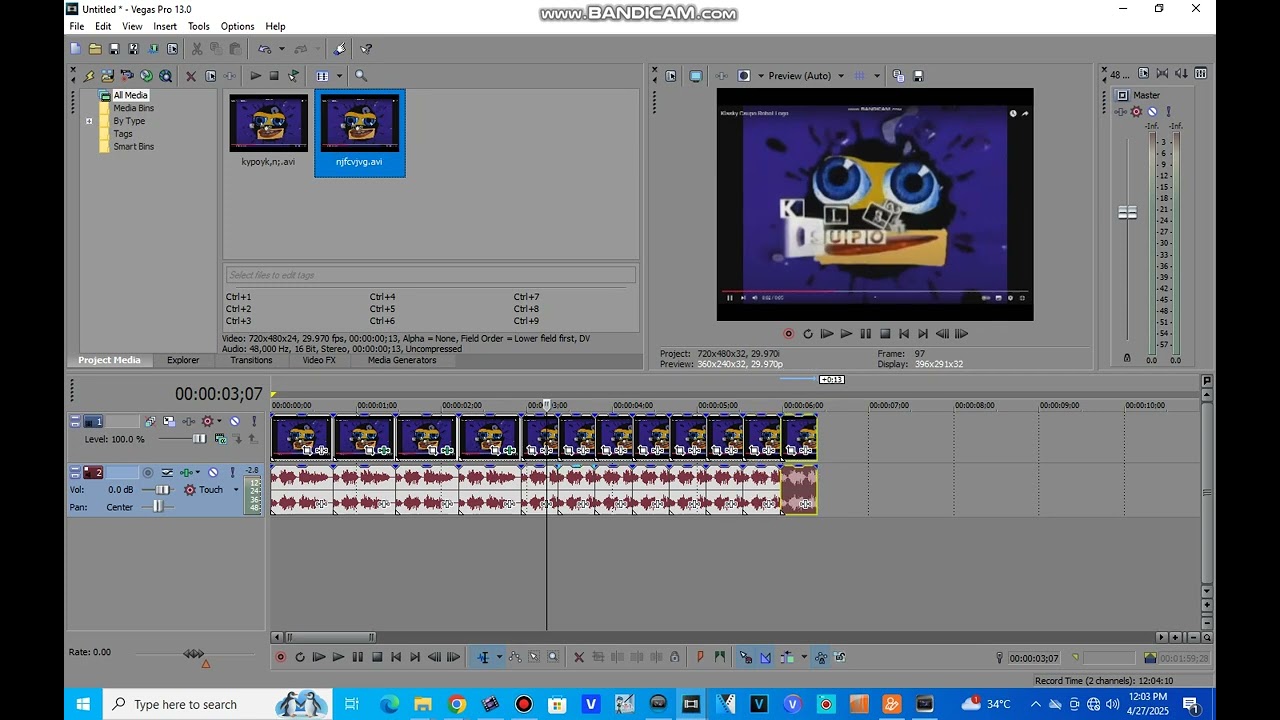The width and height of the screenshot is (1280, 720).
Task: Stop media preview in Project Media toolbar
Action: [274, 76]
